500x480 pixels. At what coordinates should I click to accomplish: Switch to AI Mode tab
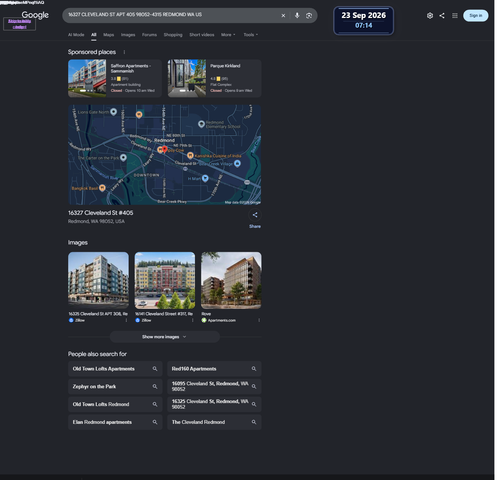(x=76, y=35)
